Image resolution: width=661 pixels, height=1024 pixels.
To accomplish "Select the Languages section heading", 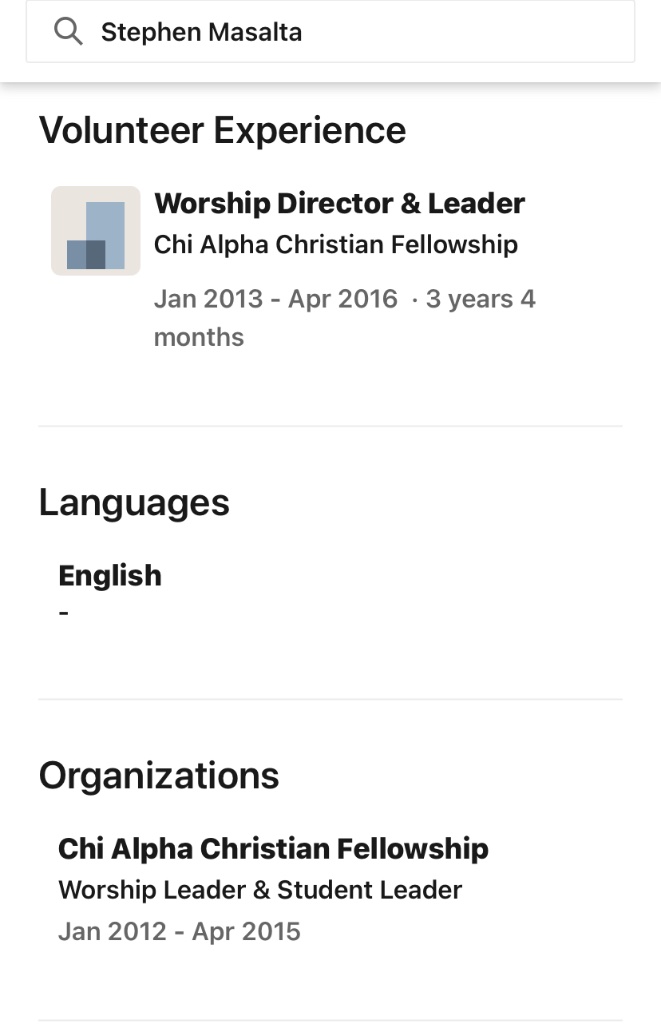I will 134,502.
